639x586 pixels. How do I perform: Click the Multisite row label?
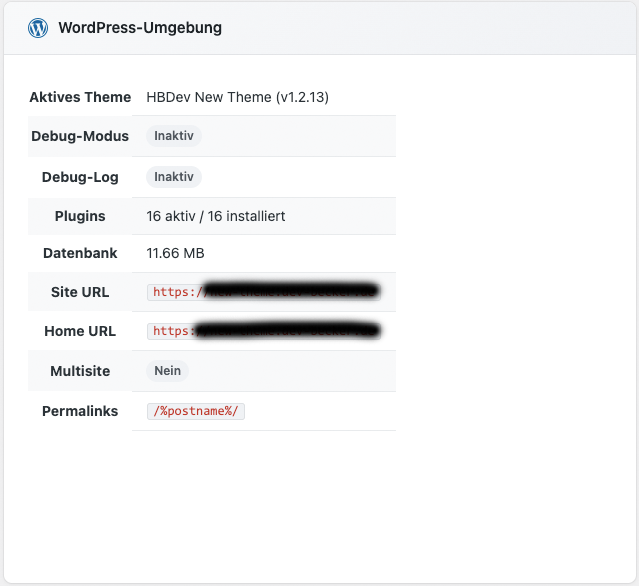pyautogui.click(x=80, y=371)
